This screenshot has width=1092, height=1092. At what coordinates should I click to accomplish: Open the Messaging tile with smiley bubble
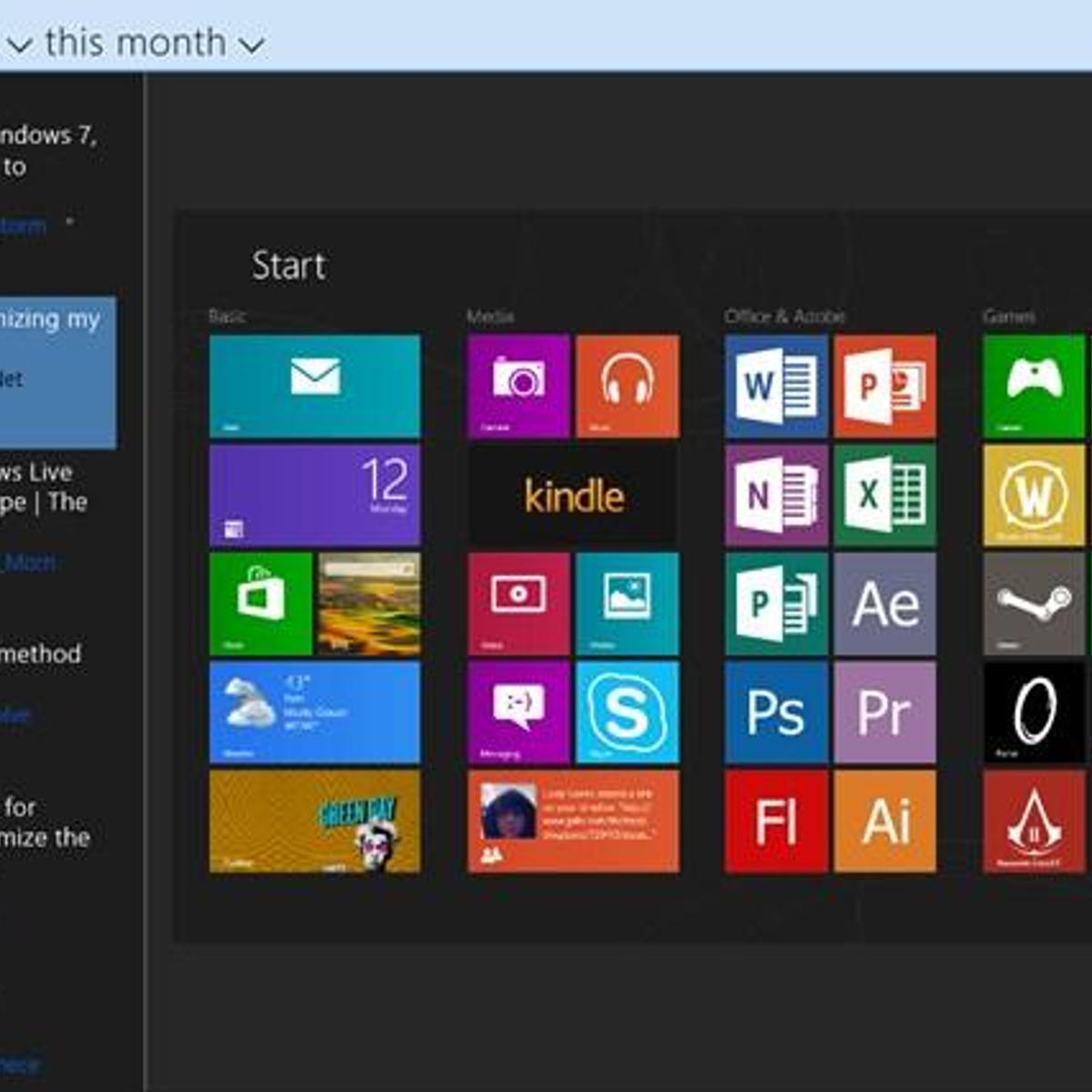coord(519,713)
